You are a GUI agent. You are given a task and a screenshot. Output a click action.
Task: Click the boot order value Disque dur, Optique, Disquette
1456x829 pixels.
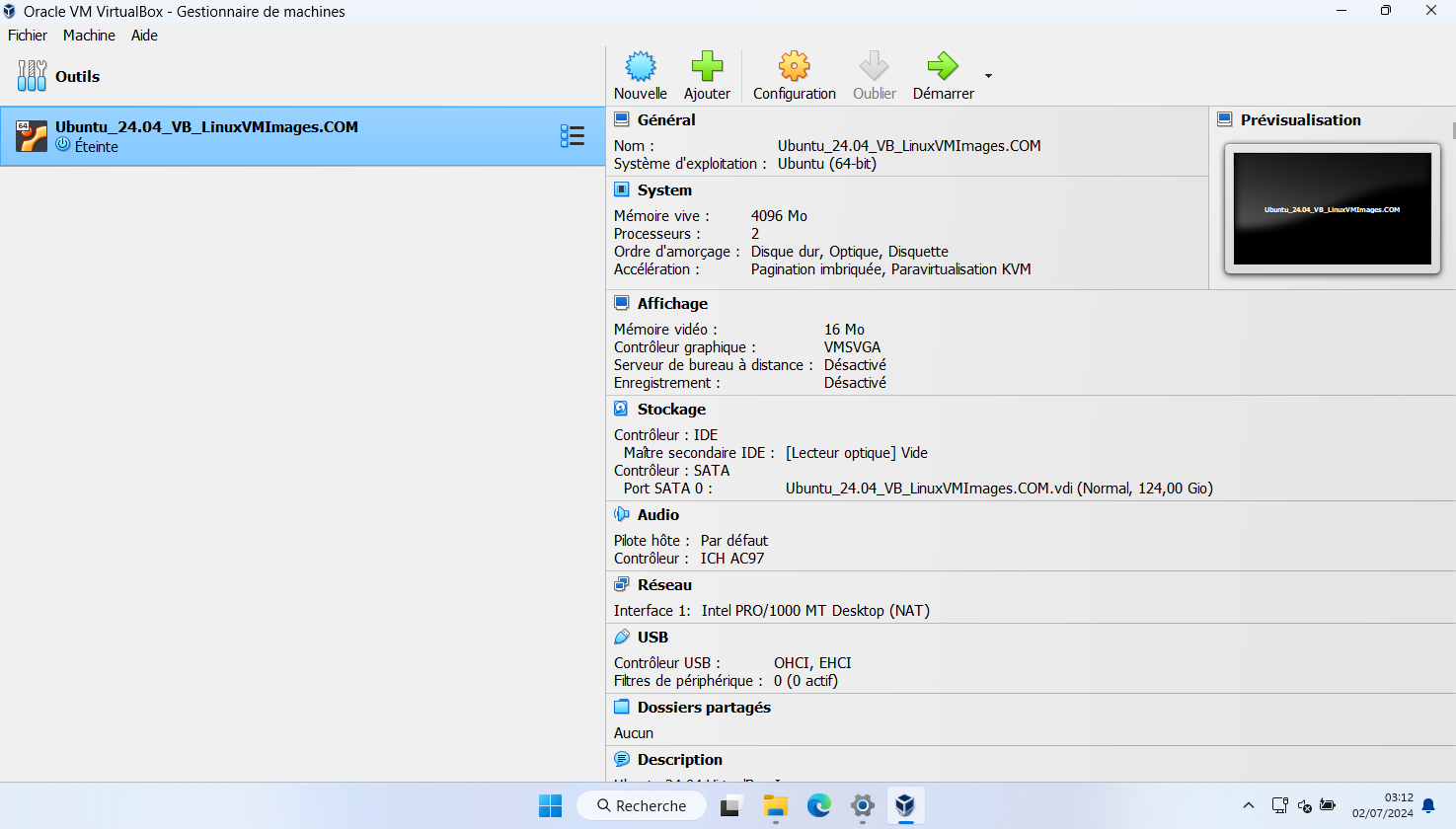click(x=849, y=251)
